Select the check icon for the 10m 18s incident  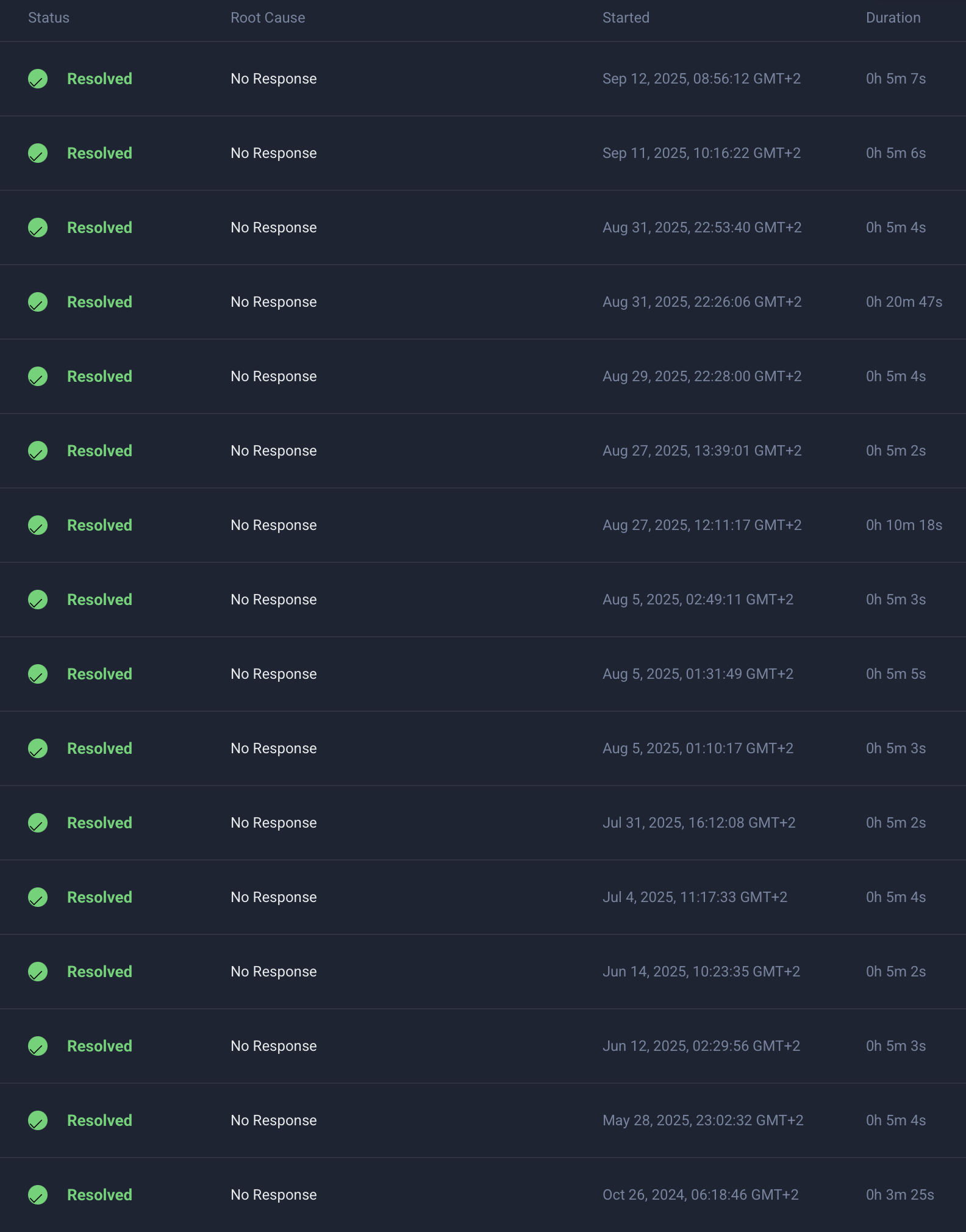(x=38, y=525)
